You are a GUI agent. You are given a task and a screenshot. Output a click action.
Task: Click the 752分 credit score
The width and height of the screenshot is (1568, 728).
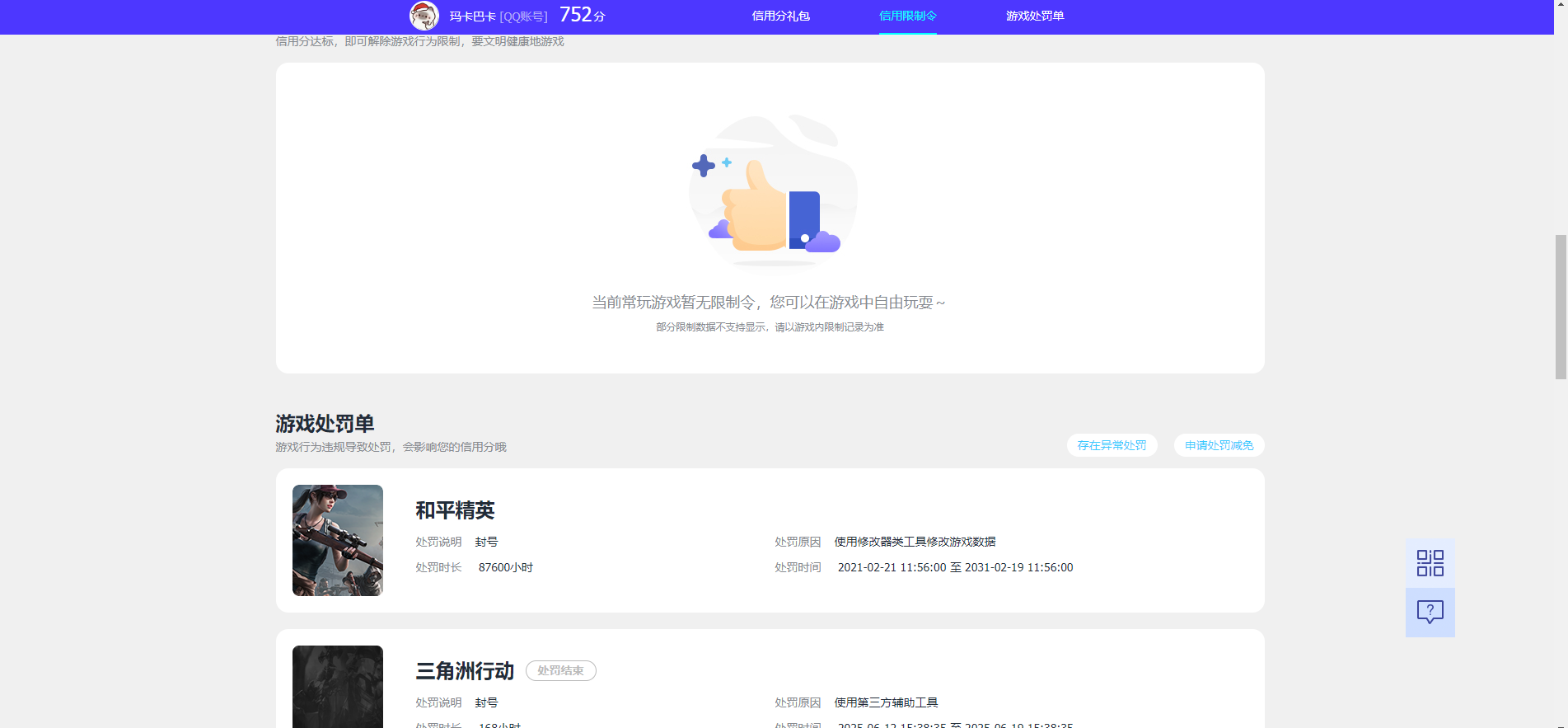[583, 15]
